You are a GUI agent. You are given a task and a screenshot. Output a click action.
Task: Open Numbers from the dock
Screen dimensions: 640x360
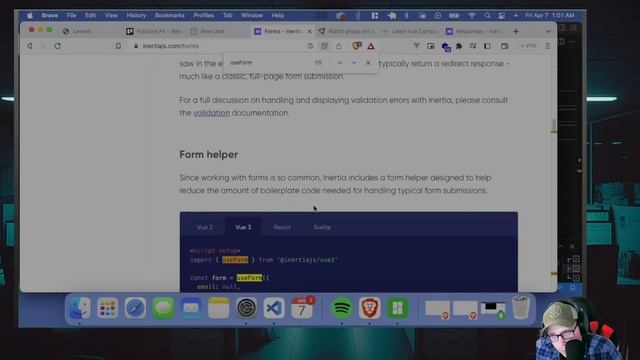397,308
